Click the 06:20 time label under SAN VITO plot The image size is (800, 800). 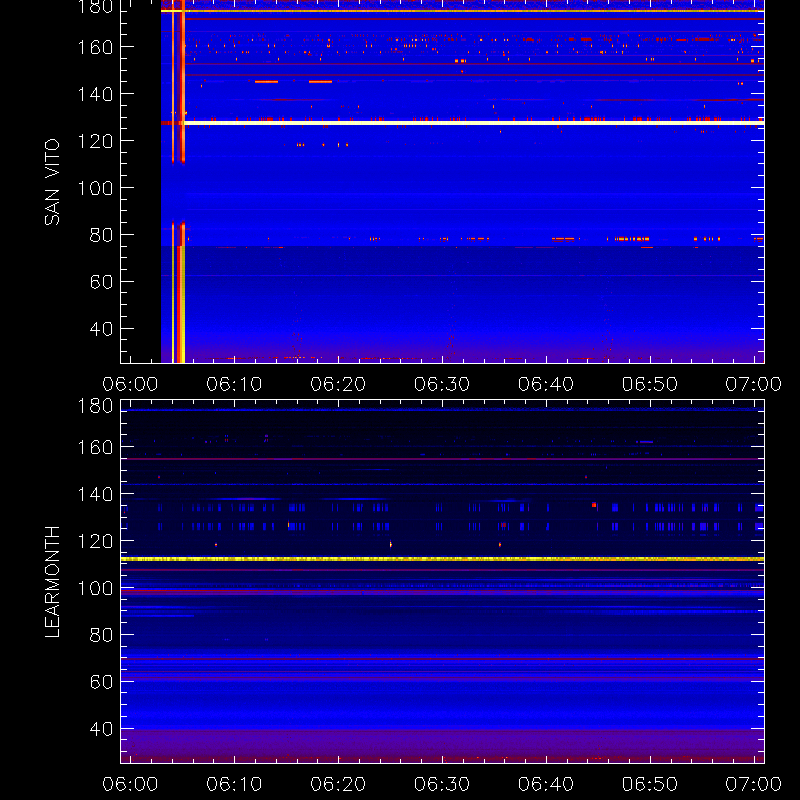point(338,384)
